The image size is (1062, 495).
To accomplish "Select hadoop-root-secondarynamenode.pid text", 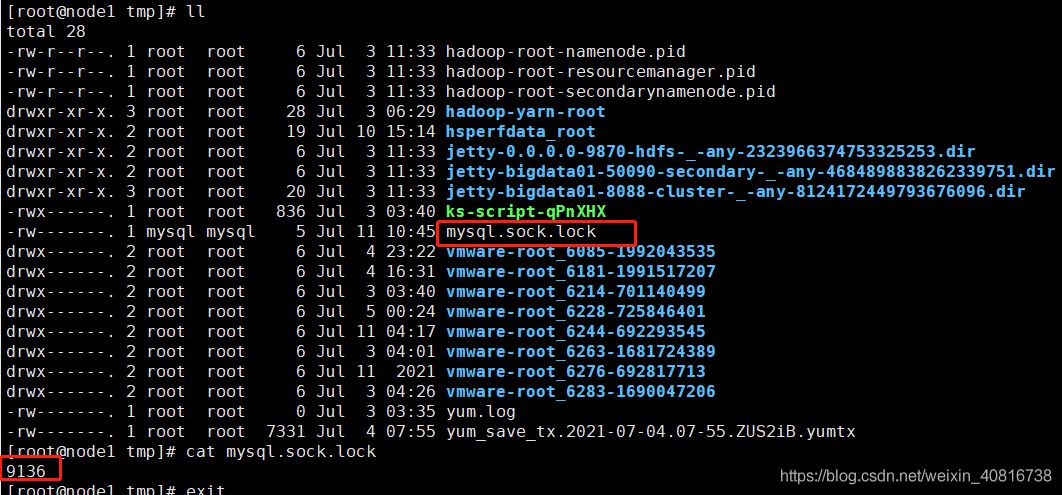I will pos(610,91).
